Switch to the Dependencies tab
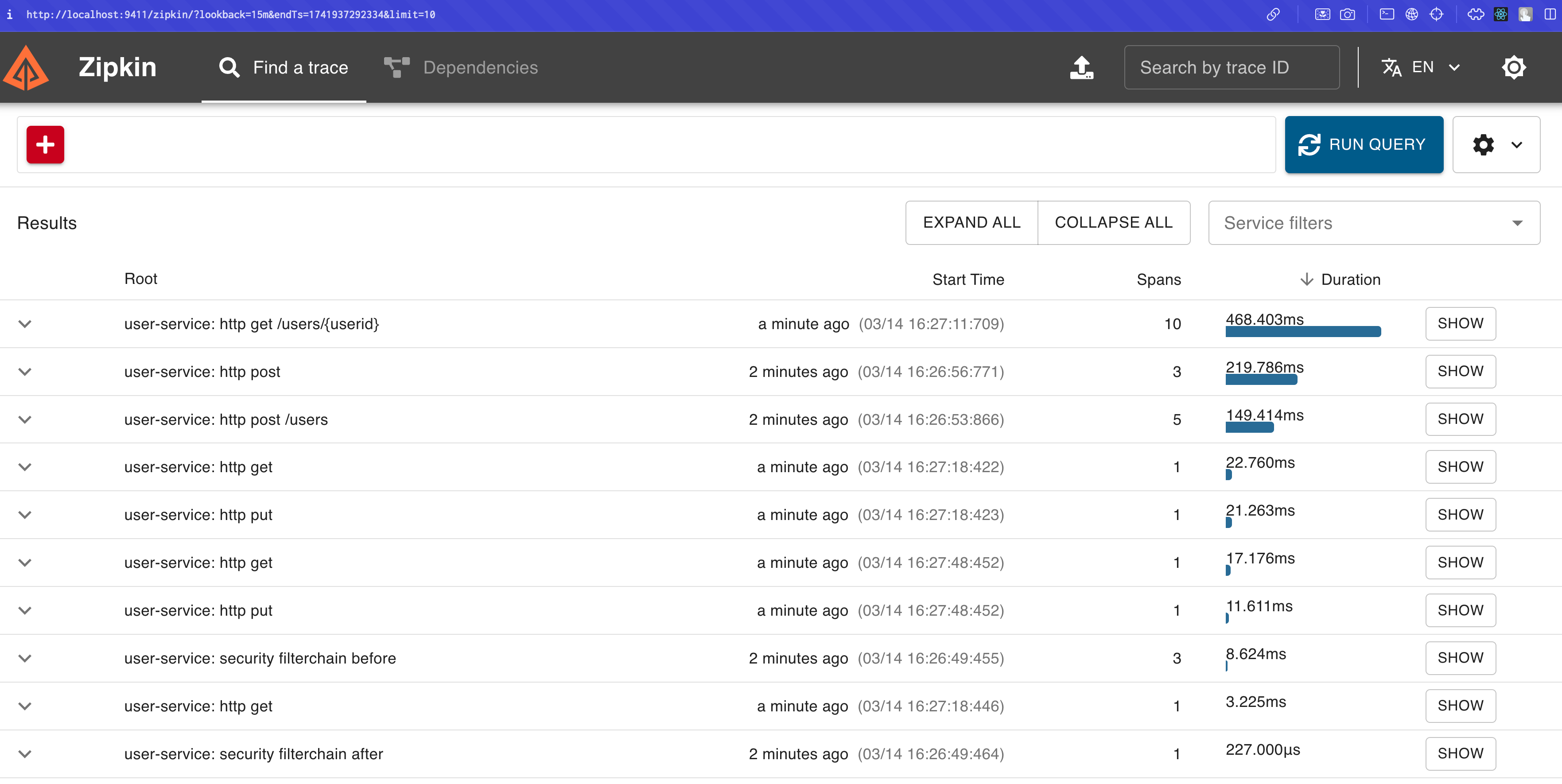This screenshot has height=784, width=1562. click(x=462, y=67)
